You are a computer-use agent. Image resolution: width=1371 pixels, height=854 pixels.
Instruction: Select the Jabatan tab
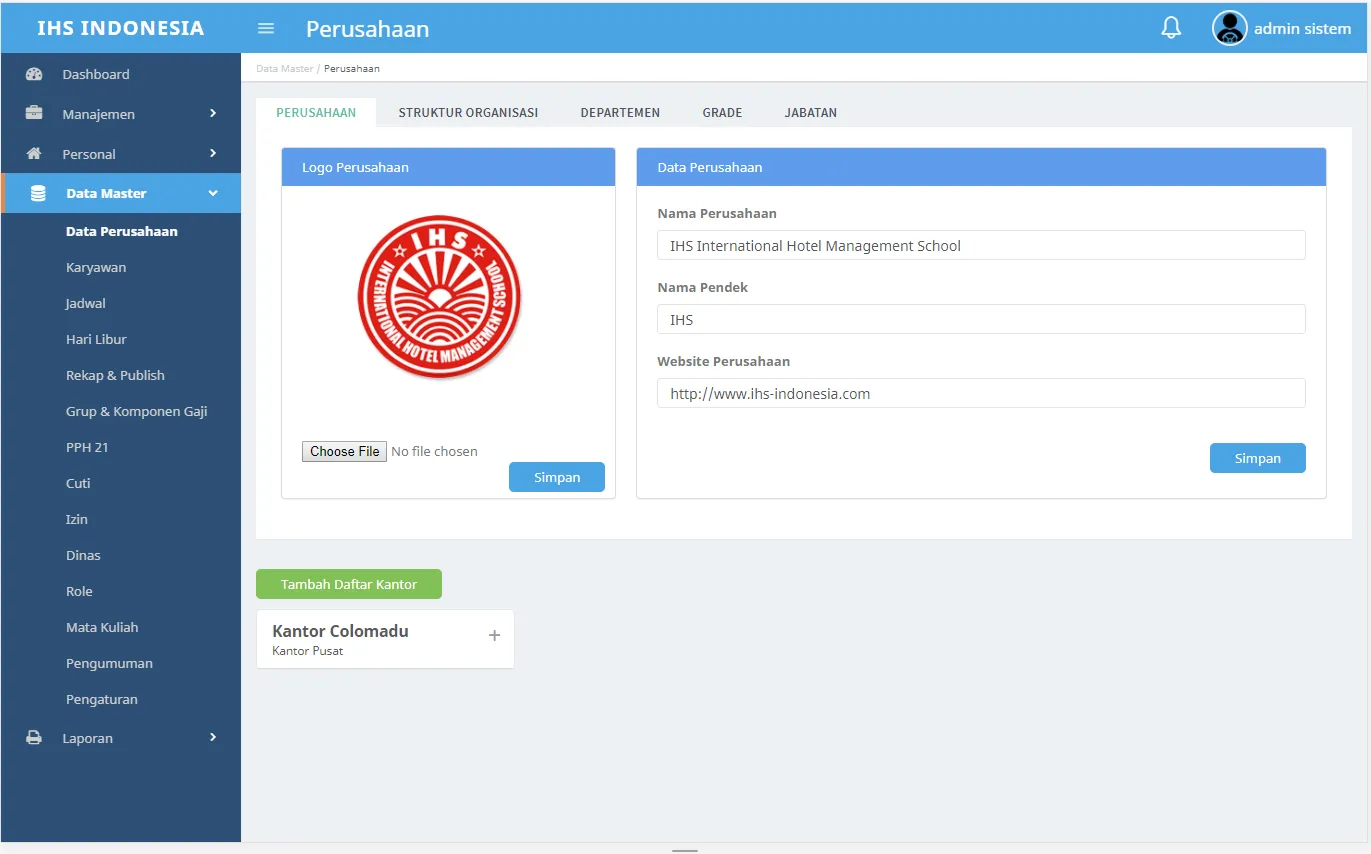810,113
